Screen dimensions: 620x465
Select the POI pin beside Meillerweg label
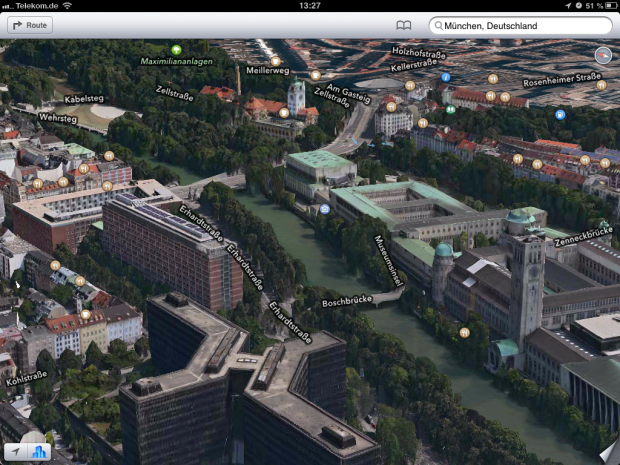coord(275,60)
